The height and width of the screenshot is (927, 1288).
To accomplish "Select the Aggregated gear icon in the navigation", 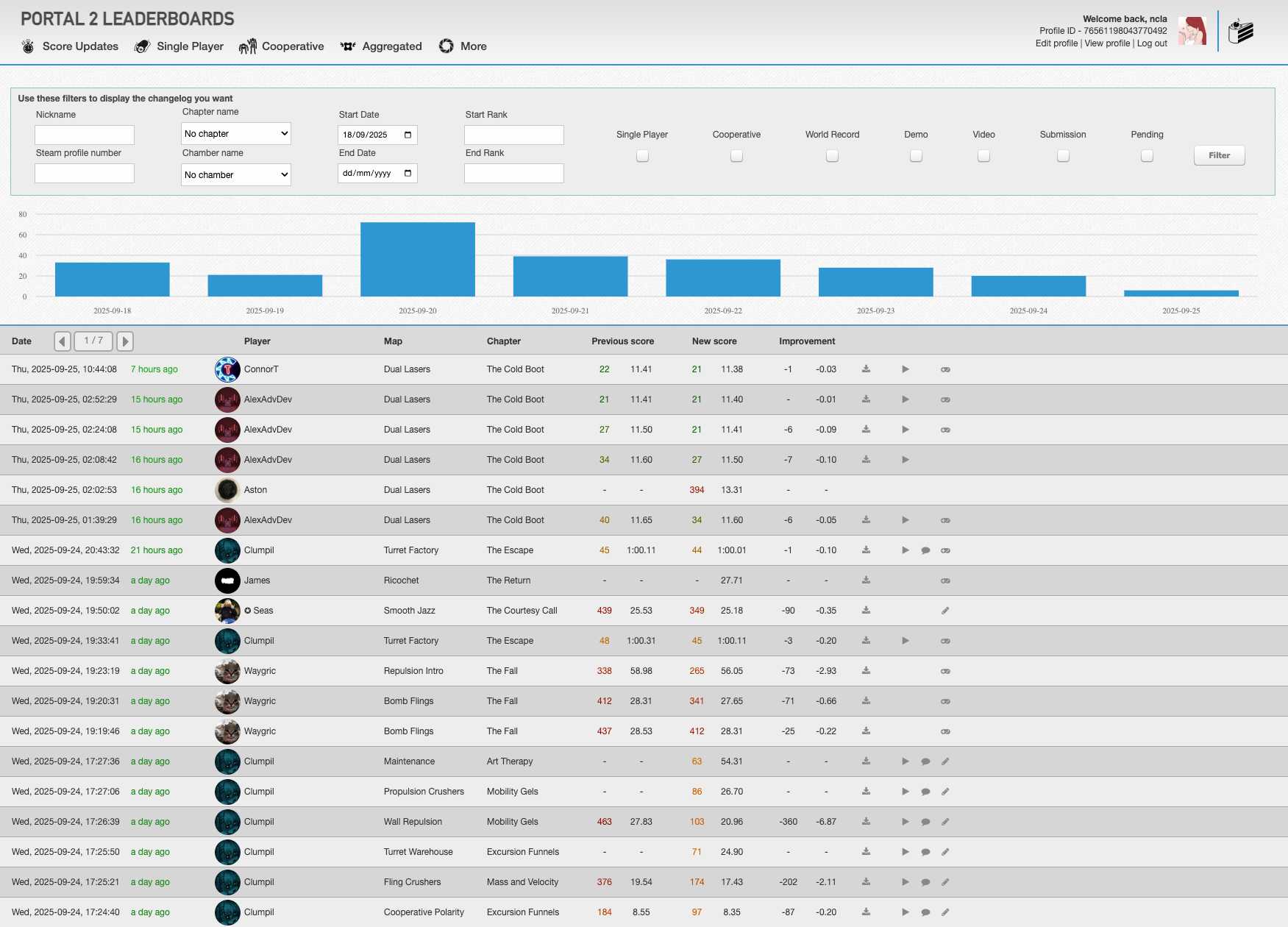I will [x=346, y=46].
